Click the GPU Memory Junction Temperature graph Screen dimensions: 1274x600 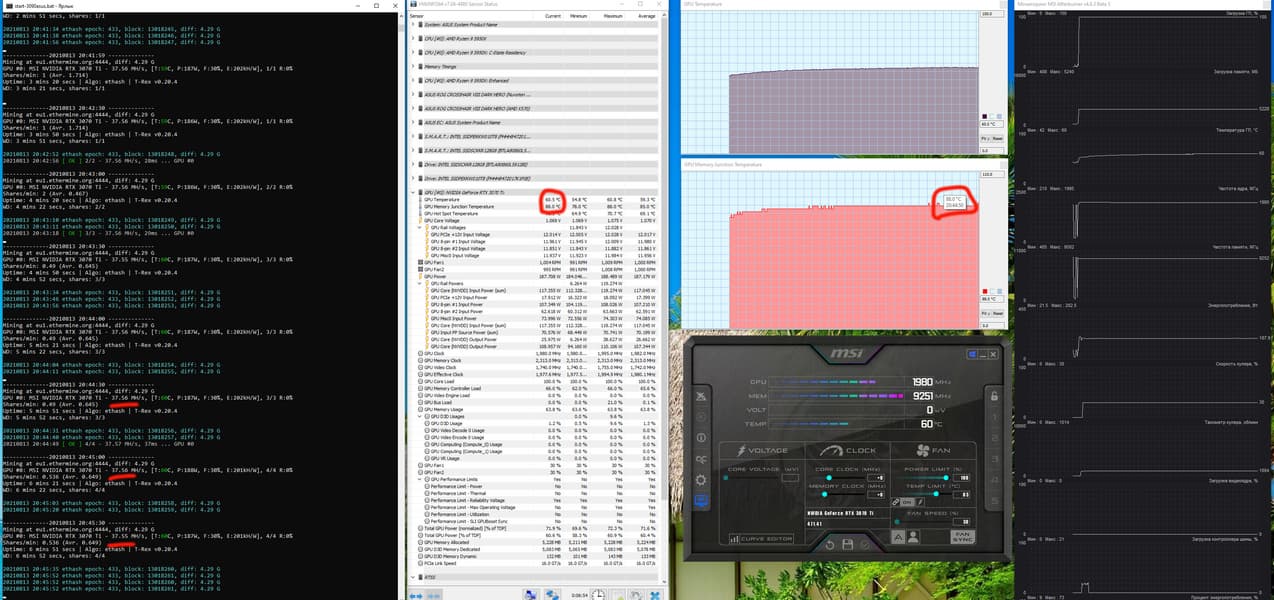[x=843, y=244]
